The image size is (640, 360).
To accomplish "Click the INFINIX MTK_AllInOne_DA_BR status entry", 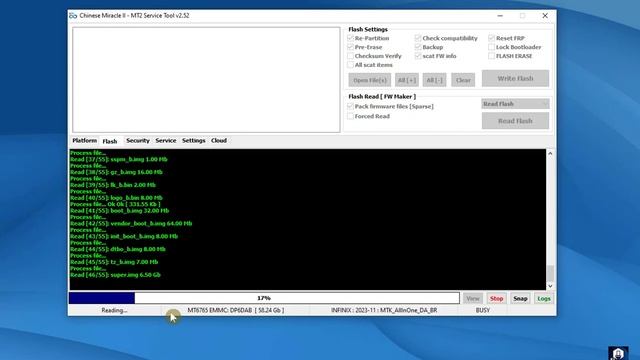I will pos(384,311).
